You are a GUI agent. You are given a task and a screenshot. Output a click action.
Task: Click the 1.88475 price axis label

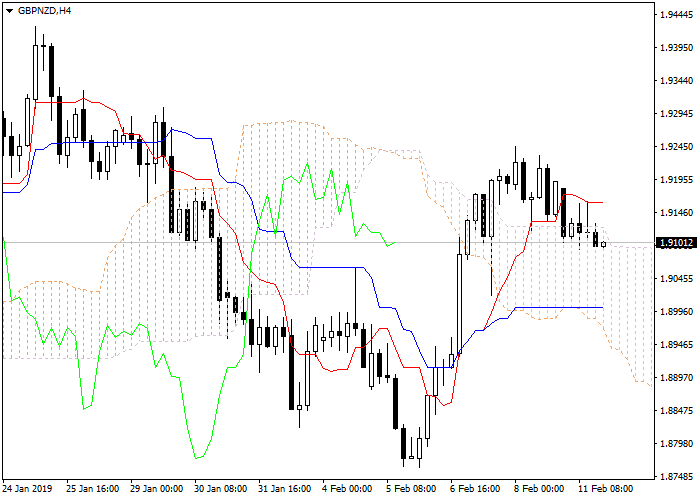(677, 411)
